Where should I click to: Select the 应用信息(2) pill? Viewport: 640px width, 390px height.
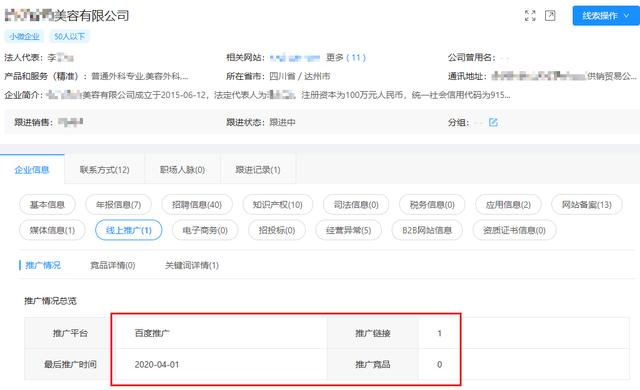(x=508, y=205)
